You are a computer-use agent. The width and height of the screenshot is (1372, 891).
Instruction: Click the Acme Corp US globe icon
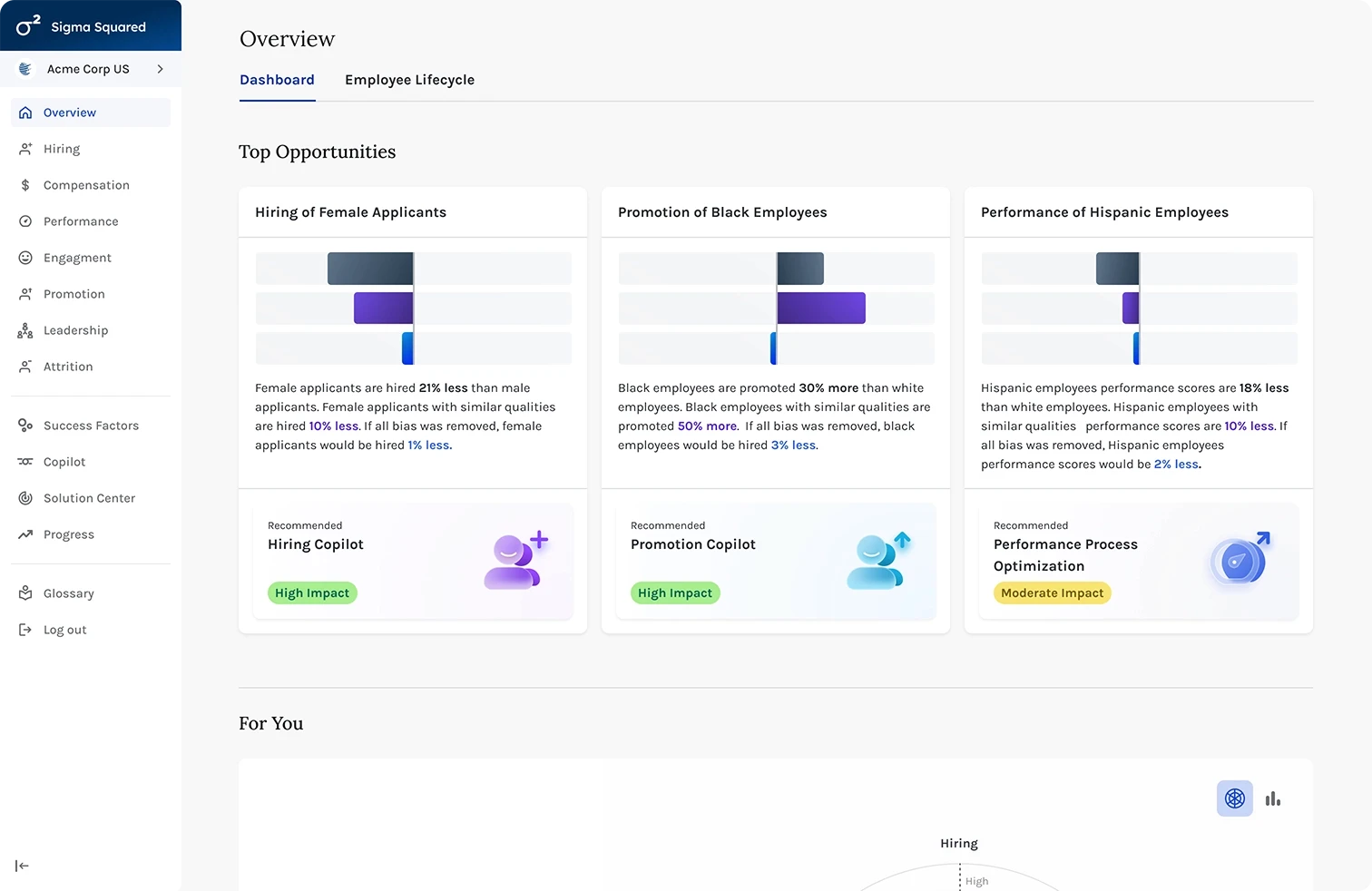[x=25, y=69]
